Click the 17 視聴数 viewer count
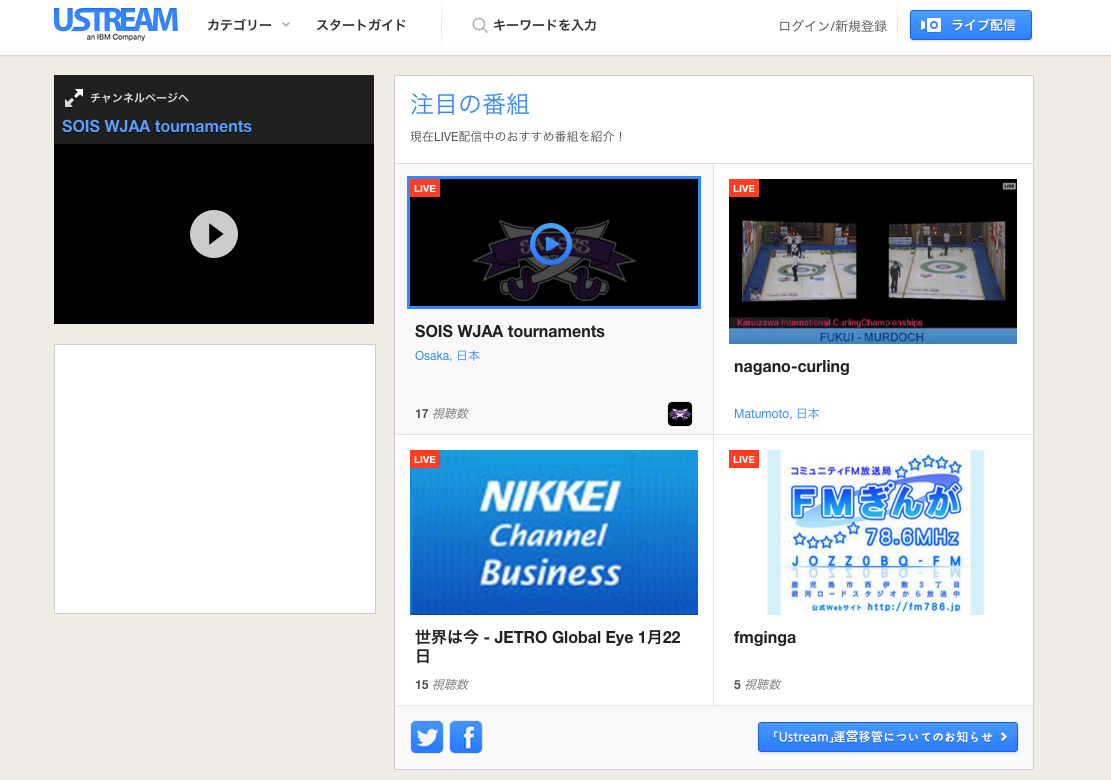The image size is (1111, 780). click(x=441, y=414)
